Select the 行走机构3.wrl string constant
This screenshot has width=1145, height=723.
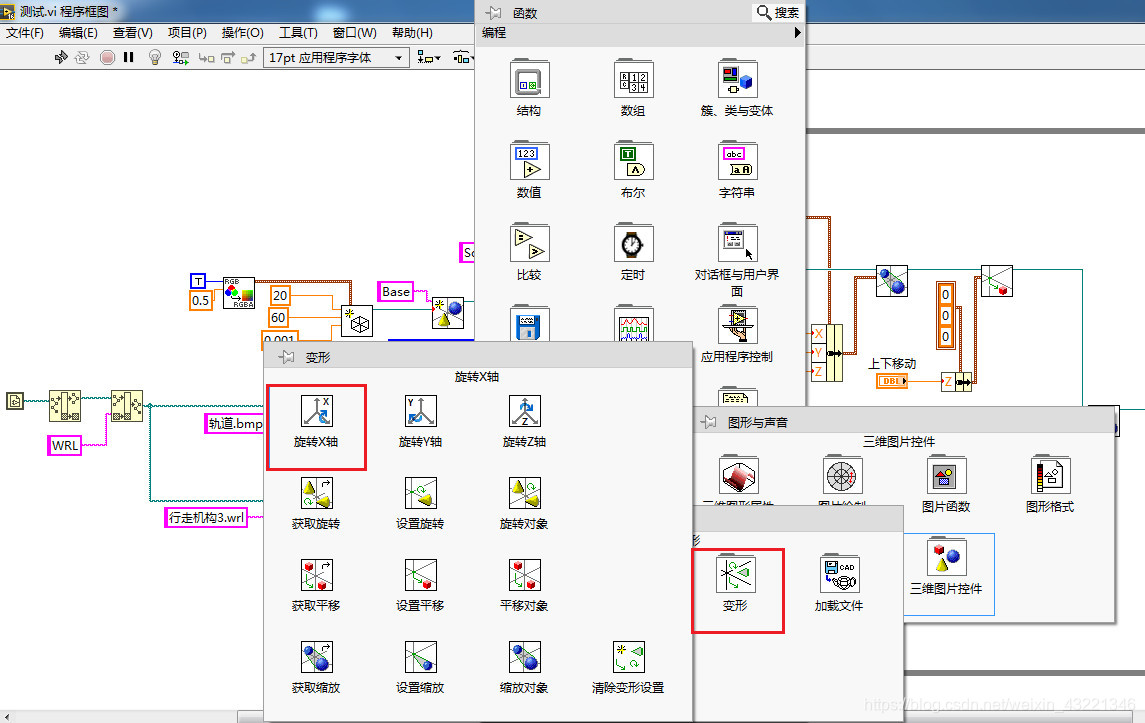click(x=206, y=518)
